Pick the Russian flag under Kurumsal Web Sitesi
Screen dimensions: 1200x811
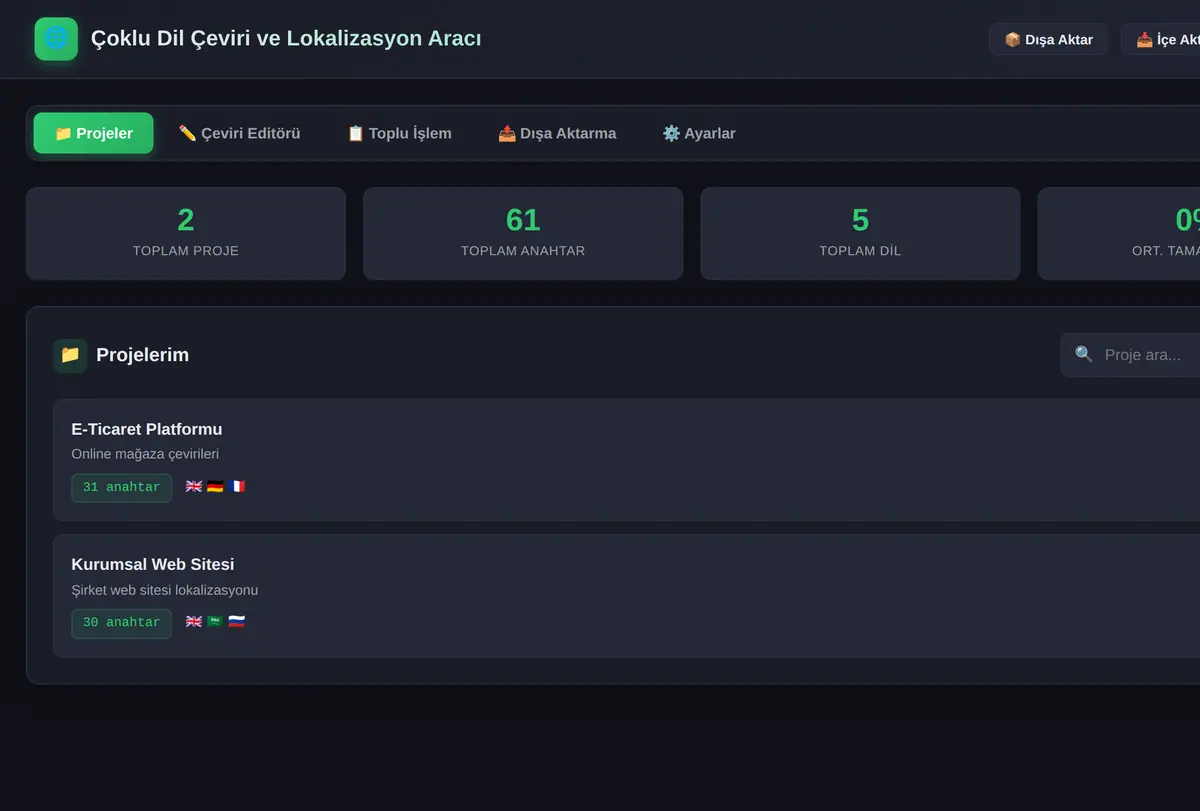[x=236, y=622]
